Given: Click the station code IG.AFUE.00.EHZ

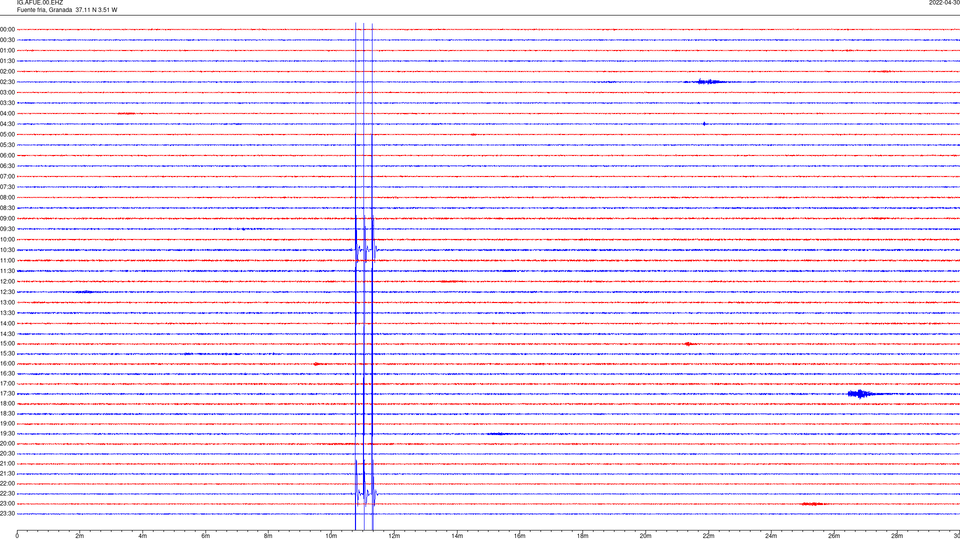Looking at the screenshot, I should (40, 3).
